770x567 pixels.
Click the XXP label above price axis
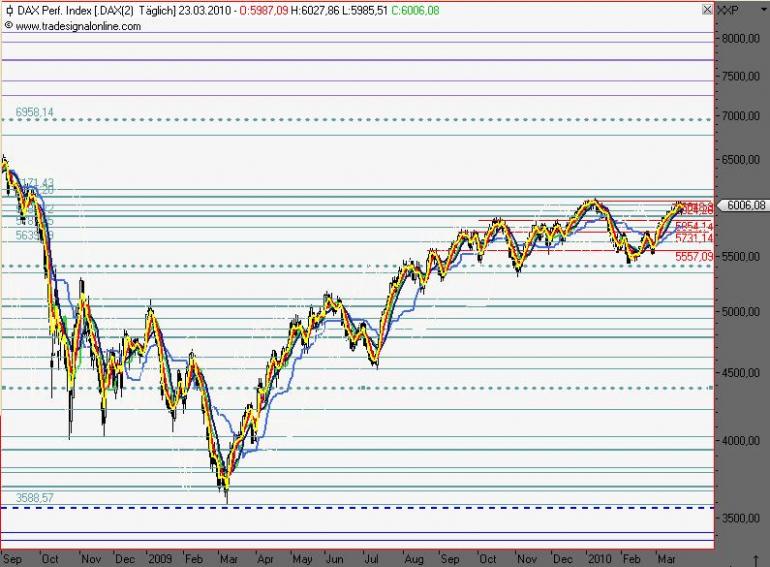click(728, 10)
